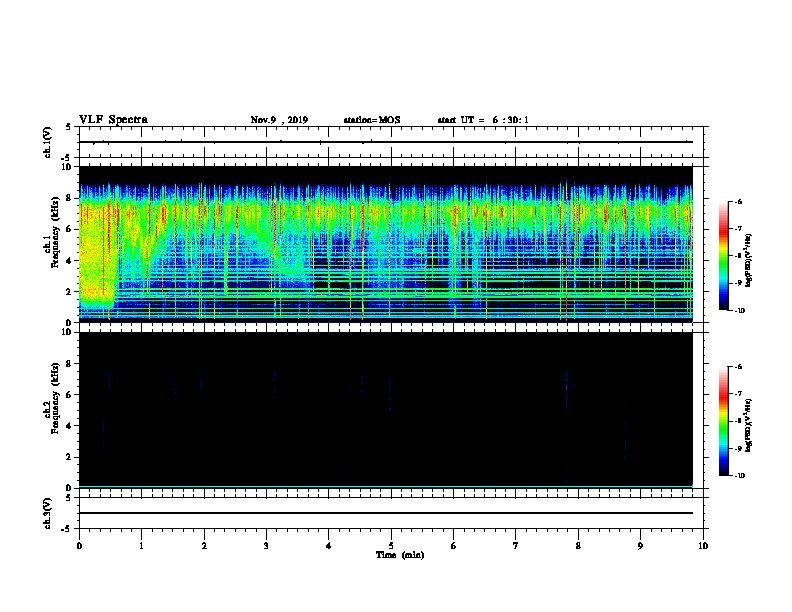This screenshot has width=792, height=612.
Task: Click the "4" kHz tick on ch.2 frequency axis
Action: click(69, 426)
